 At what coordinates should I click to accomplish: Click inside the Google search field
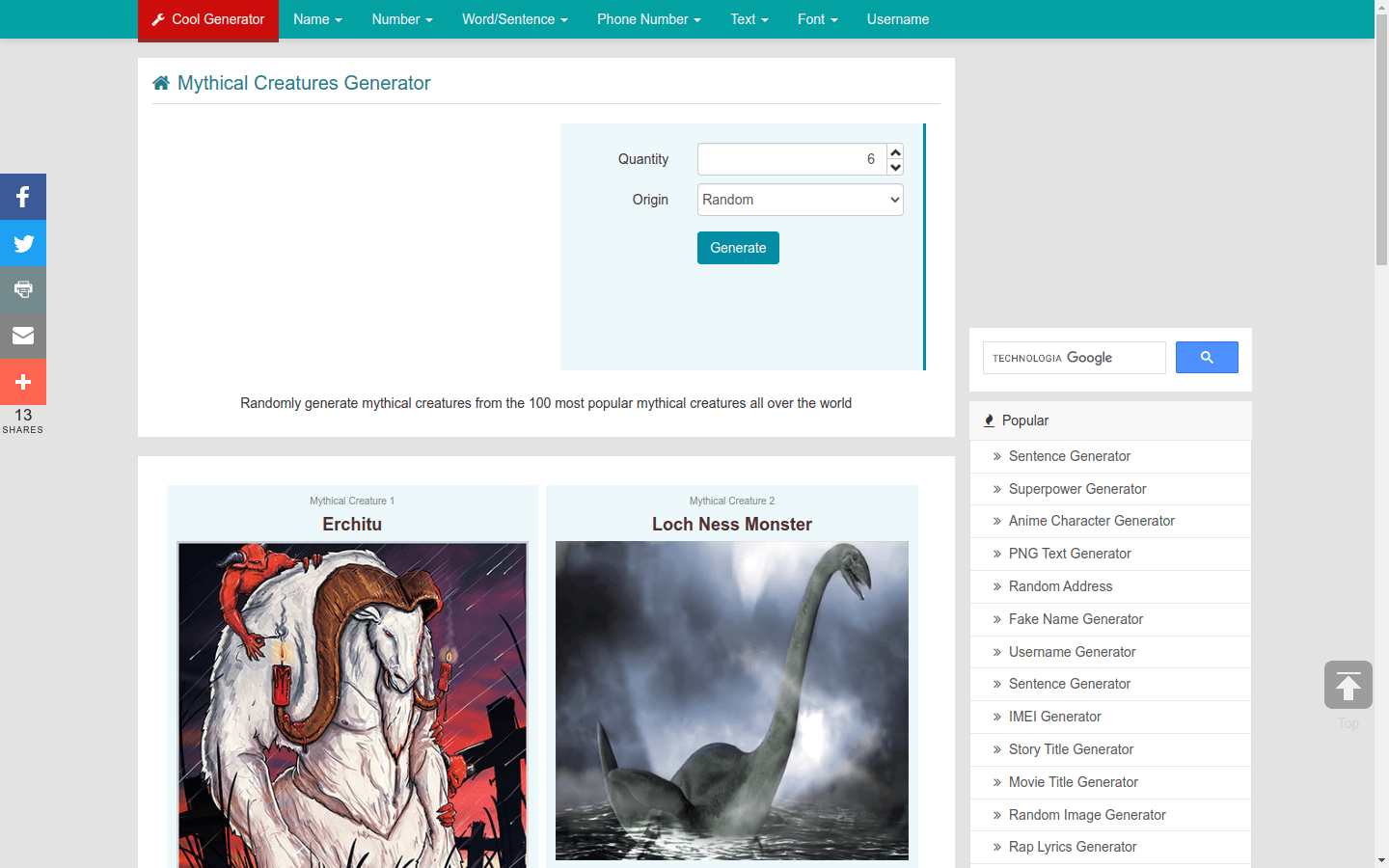(x=1074, y=357)
